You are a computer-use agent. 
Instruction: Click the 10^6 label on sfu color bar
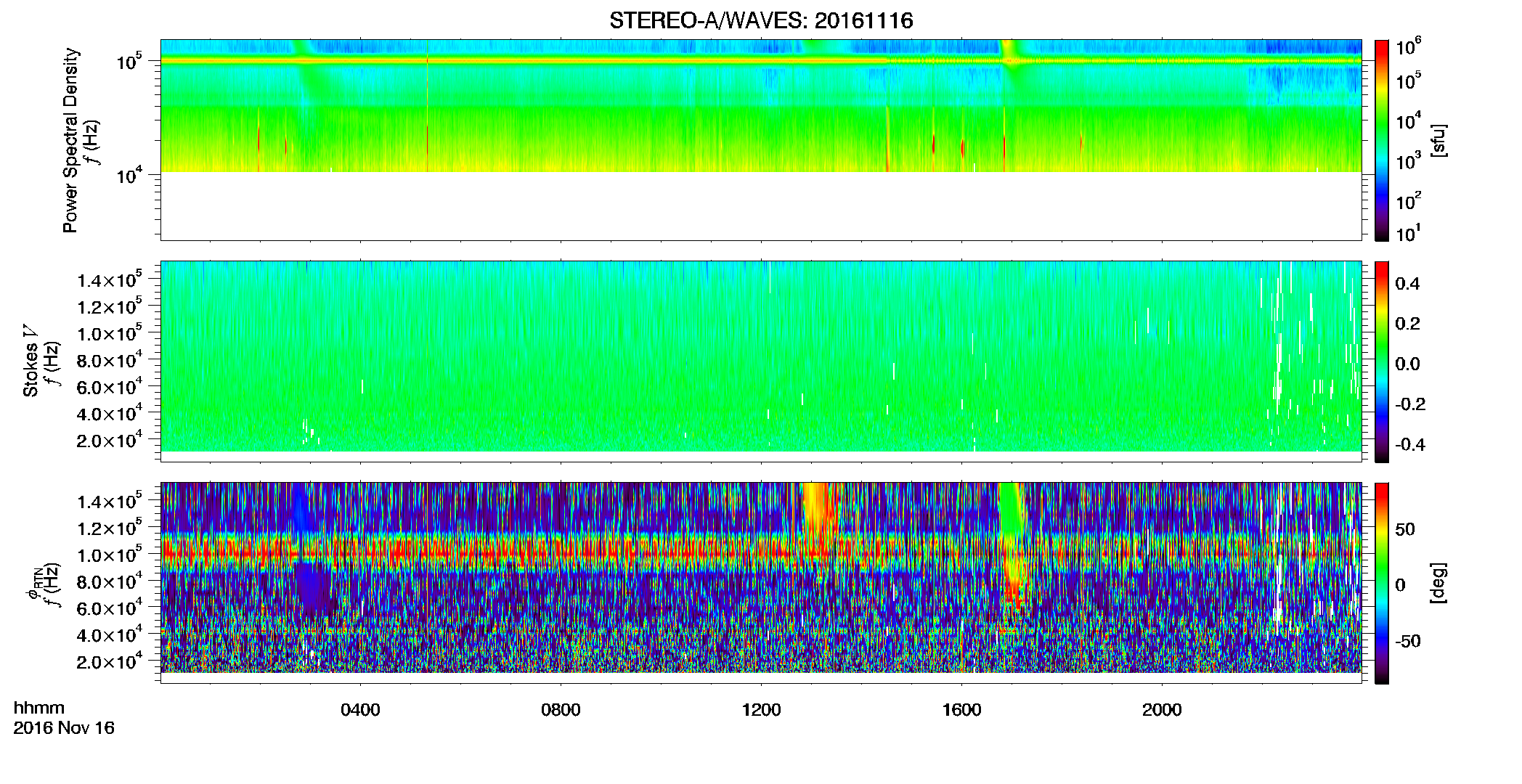pyautogui.click(x=1409, y=47)
